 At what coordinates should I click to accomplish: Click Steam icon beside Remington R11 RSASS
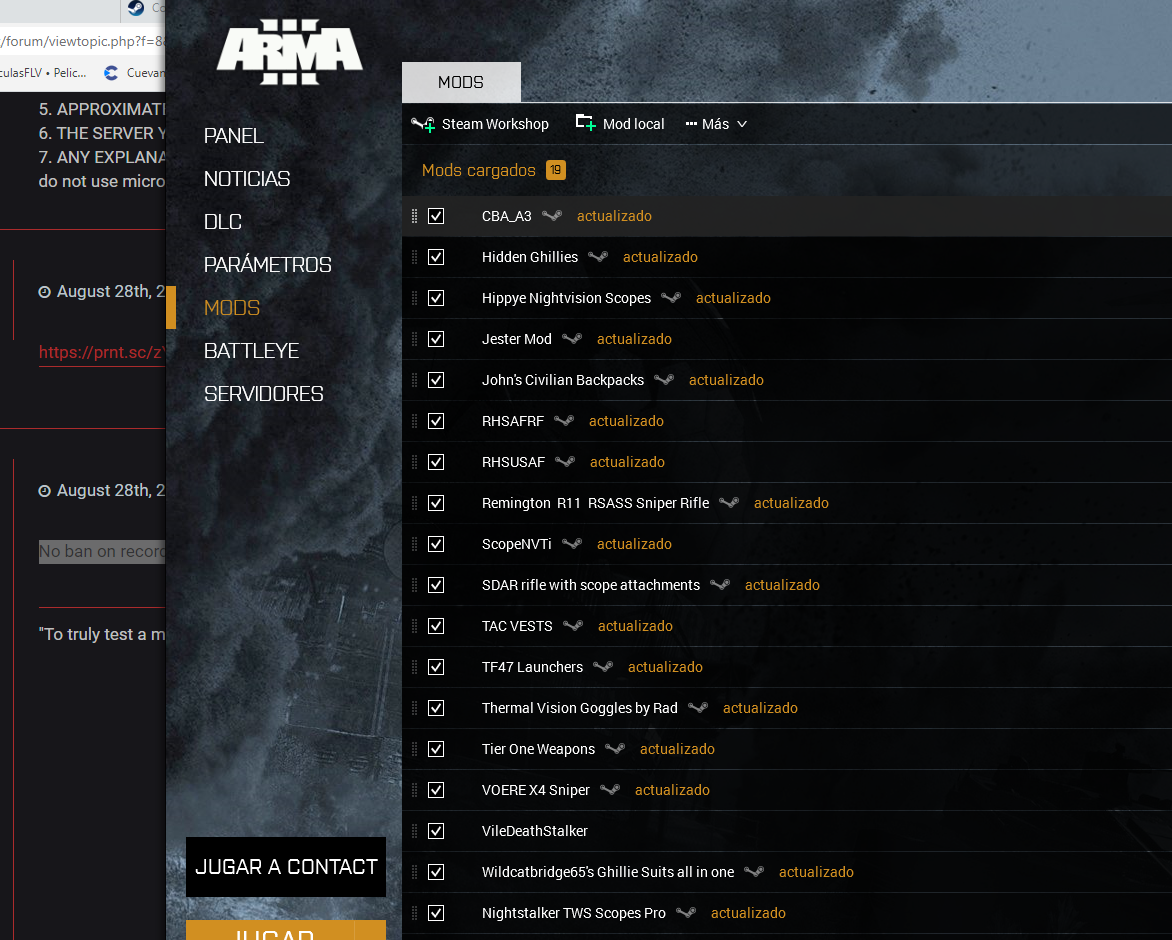pos(729,504)
